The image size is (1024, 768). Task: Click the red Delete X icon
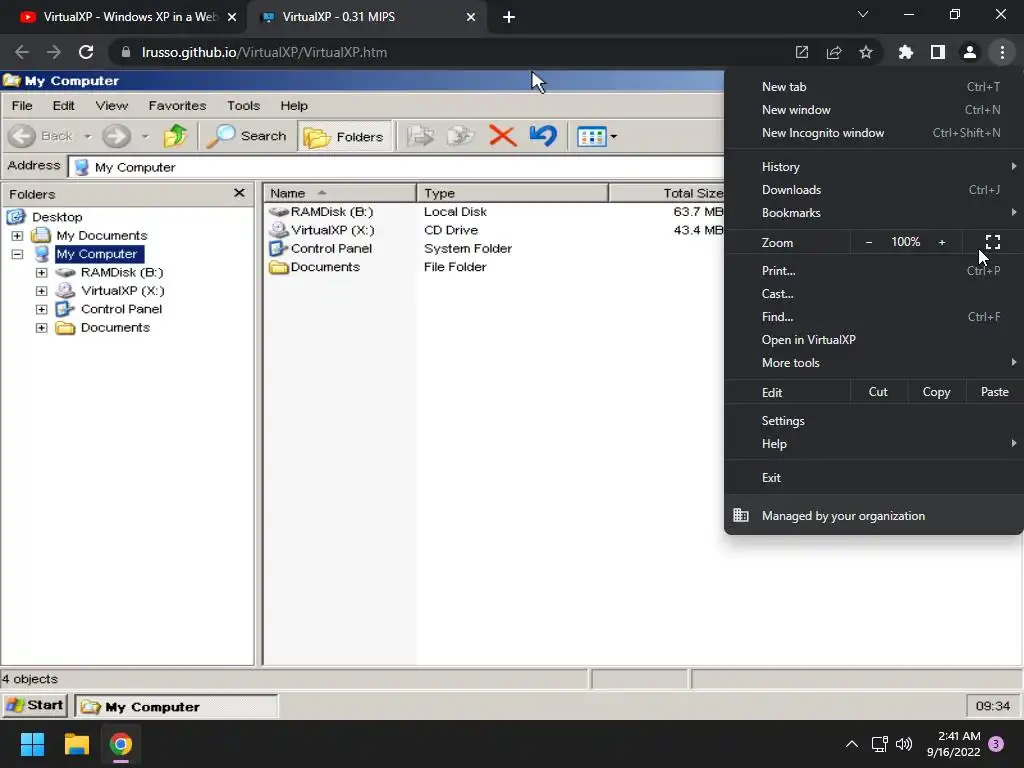502,136
